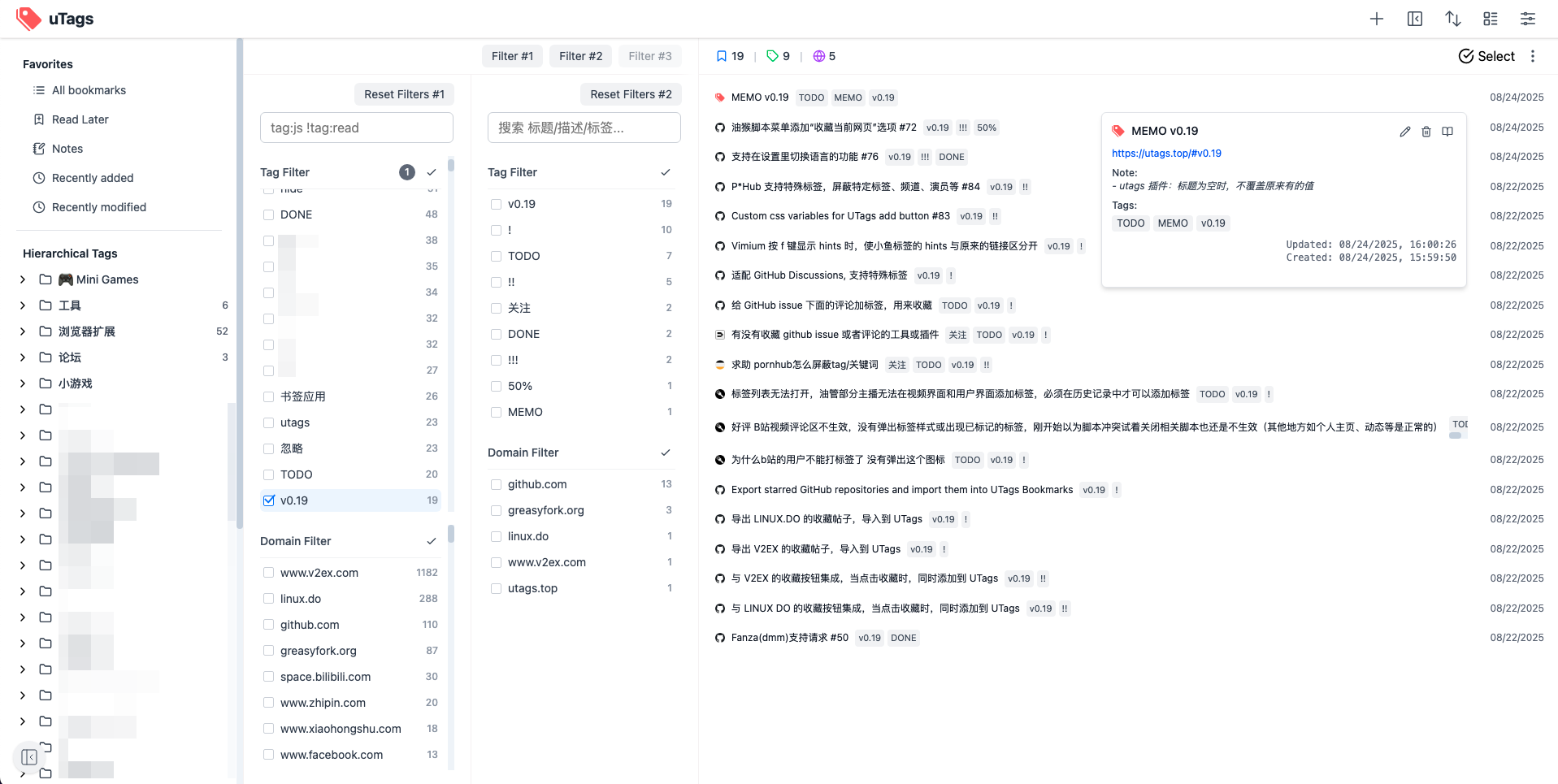Toggle the sidebar panel icon in top toolbar
This screenshot has height=784, width=1558.
1415,19
